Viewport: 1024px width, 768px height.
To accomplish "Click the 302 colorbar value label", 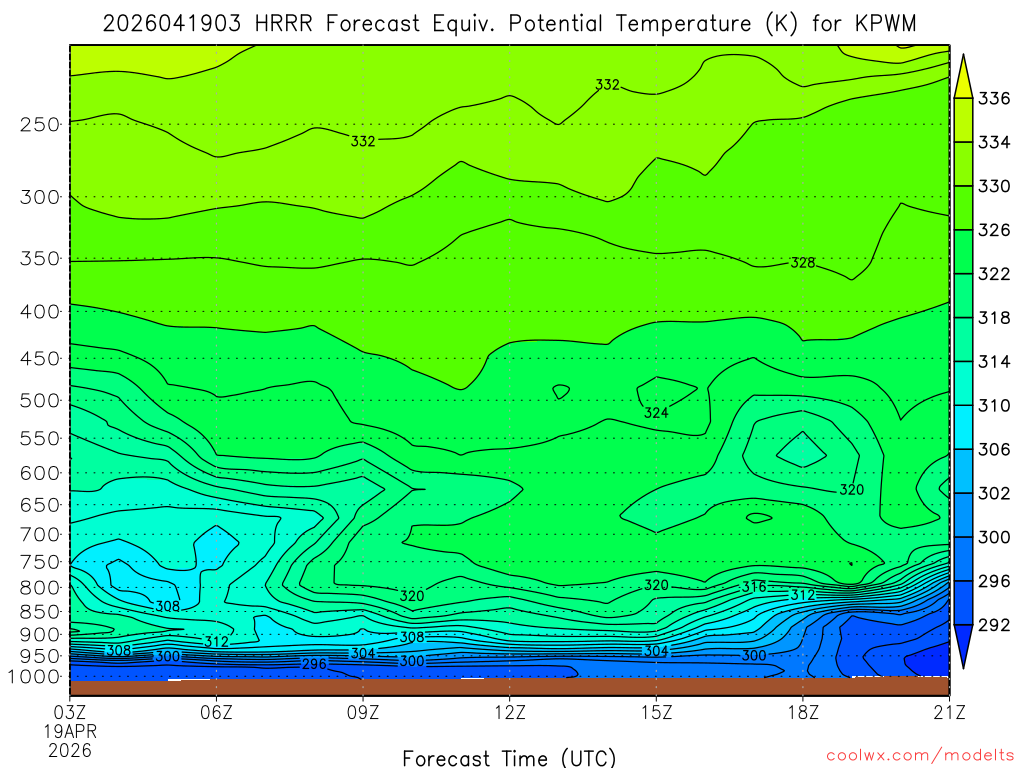I will pyautogui.click(x=994, y=493).
